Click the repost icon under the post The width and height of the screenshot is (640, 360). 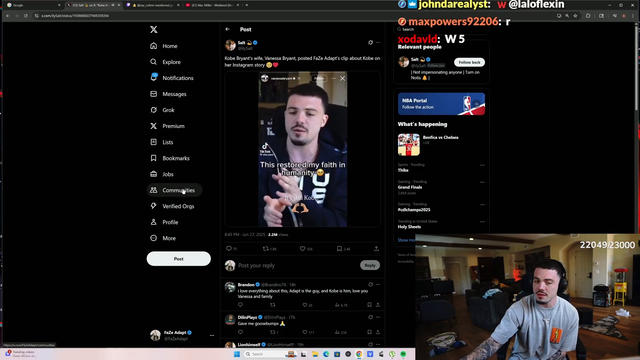266,248
